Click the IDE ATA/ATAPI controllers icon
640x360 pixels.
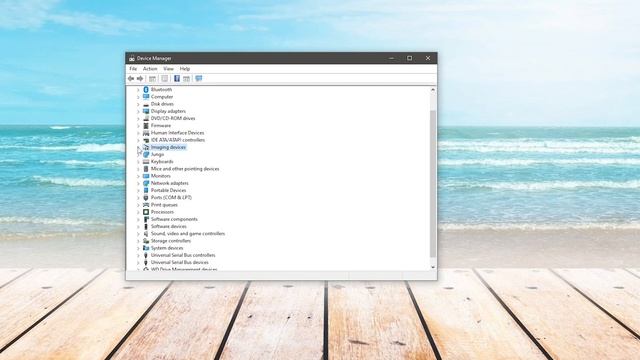point(146,140)
